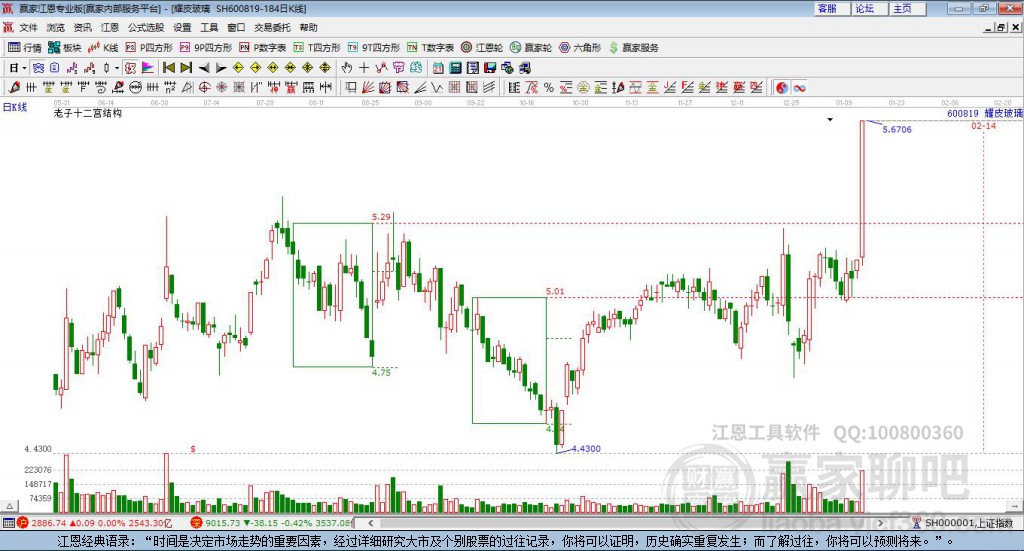This screenshot has height=551, width=1024.
Task: Toggle the highlighted blue butterfly icon
Action: pyautogui.click(x=39, y=68)
